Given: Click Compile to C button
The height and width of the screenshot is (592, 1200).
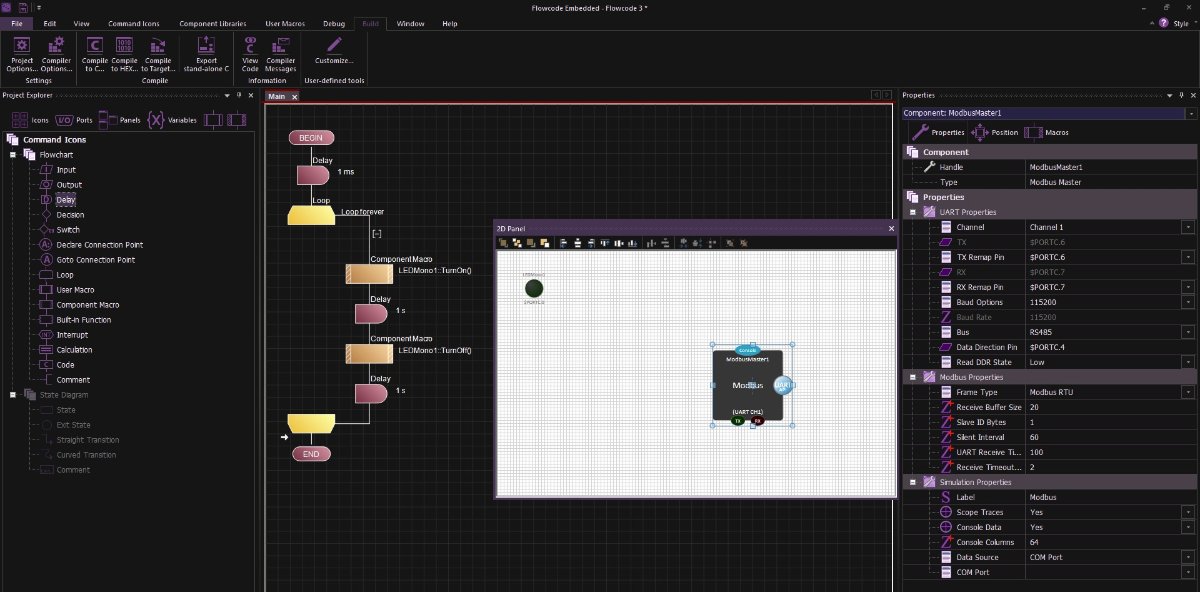Looking at the screenshot, I should click(x=95, y=54).
